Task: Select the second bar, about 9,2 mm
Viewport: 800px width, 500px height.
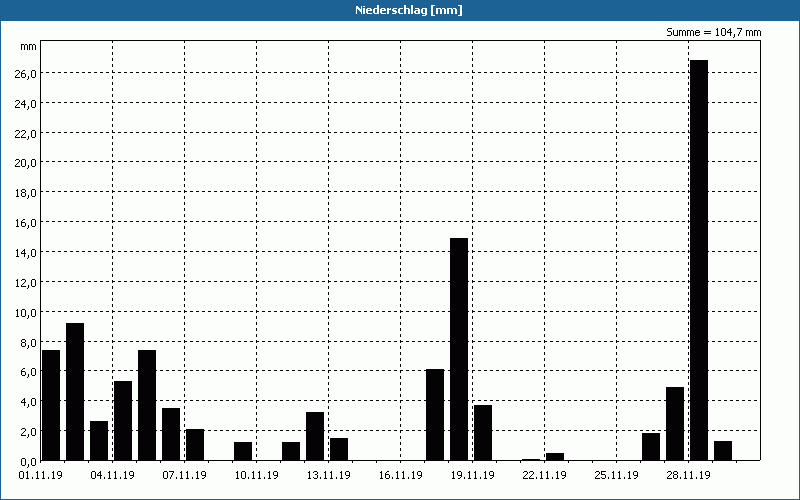Action: pos(75,391)
